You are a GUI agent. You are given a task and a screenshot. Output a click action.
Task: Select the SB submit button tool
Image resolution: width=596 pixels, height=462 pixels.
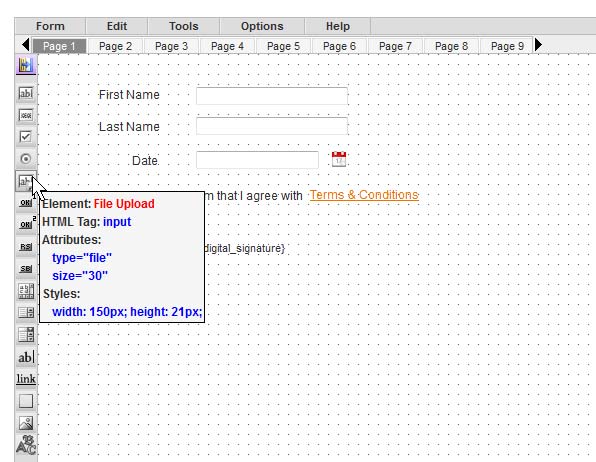(26, 269)
